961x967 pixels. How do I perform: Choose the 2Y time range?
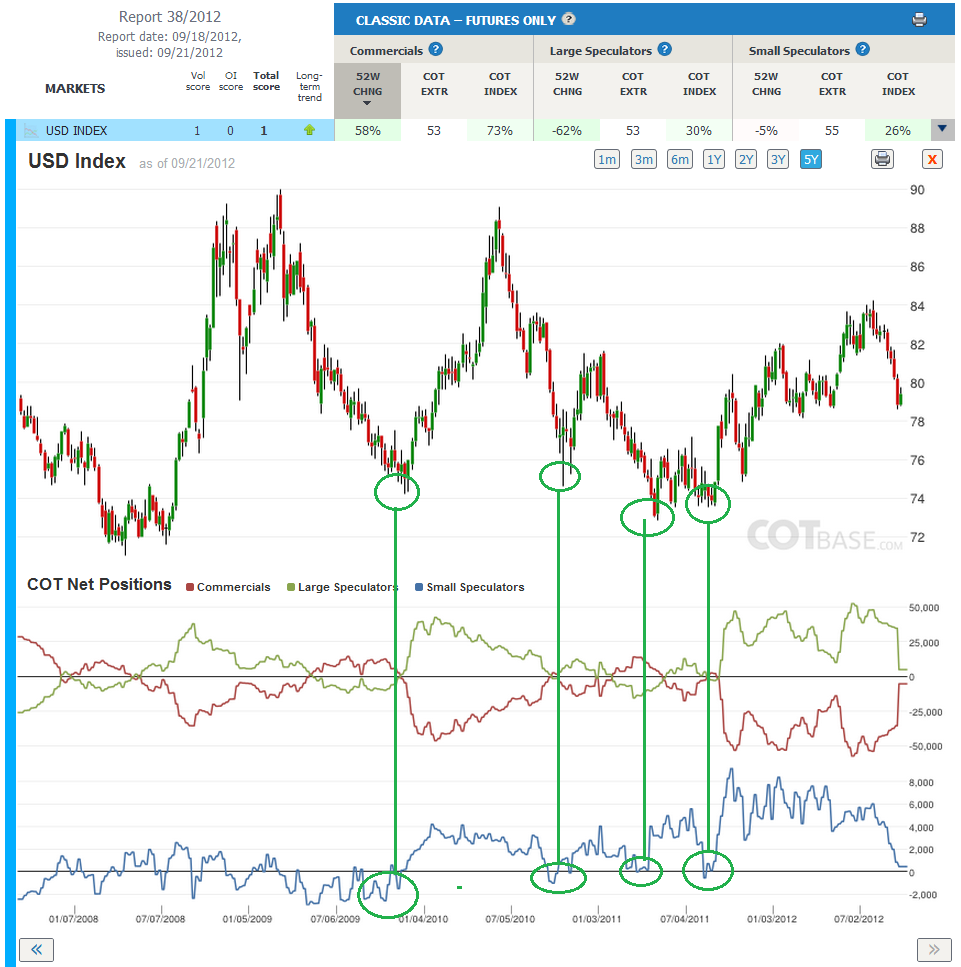point(746,160)
